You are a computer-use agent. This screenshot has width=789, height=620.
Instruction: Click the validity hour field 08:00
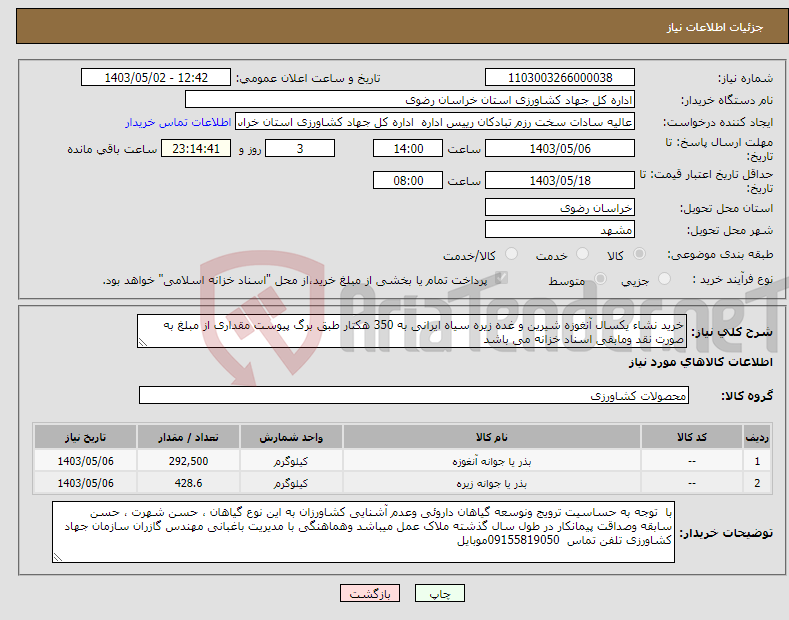408,180
